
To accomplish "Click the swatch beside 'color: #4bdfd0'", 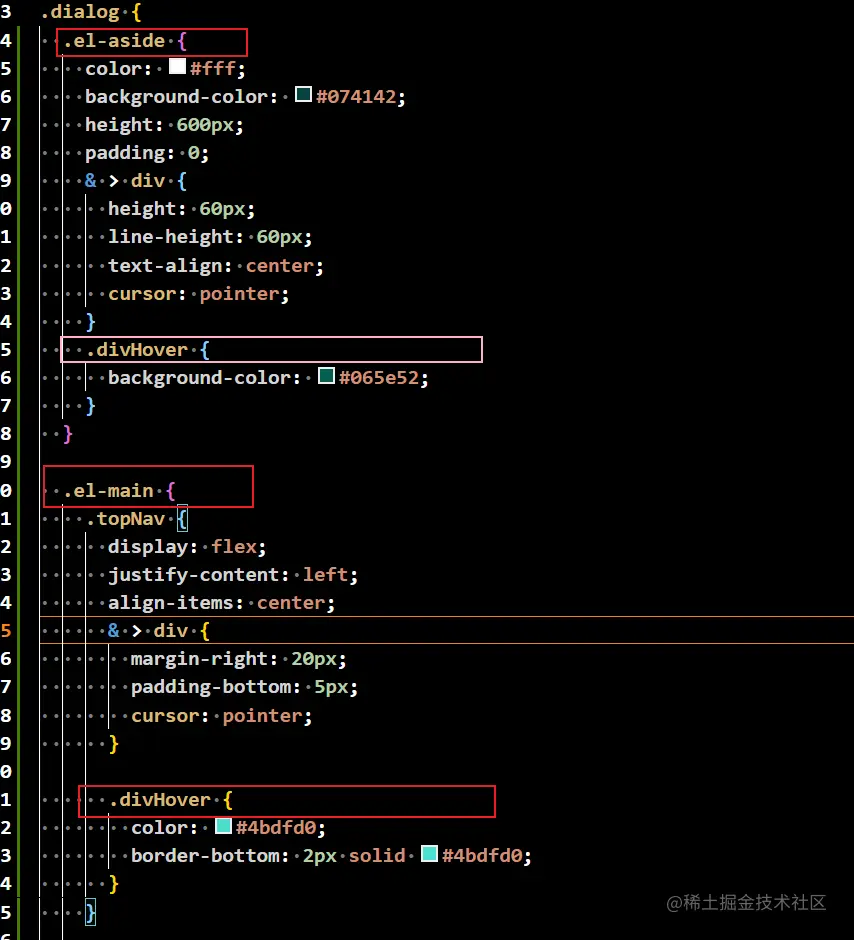I will pos(223,826).
